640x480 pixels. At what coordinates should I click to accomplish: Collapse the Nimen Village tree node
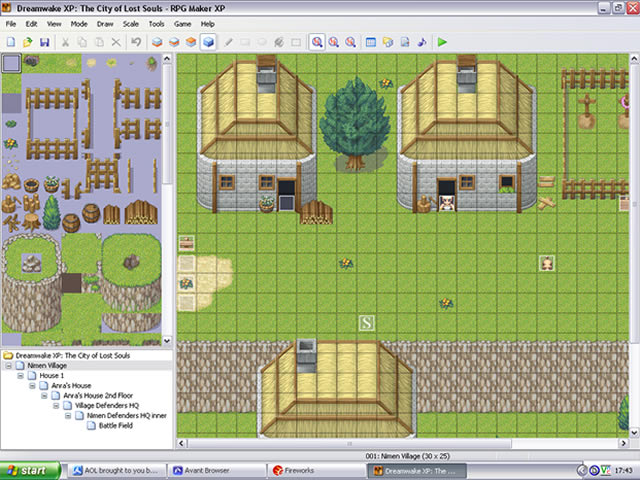click(9, 366)
